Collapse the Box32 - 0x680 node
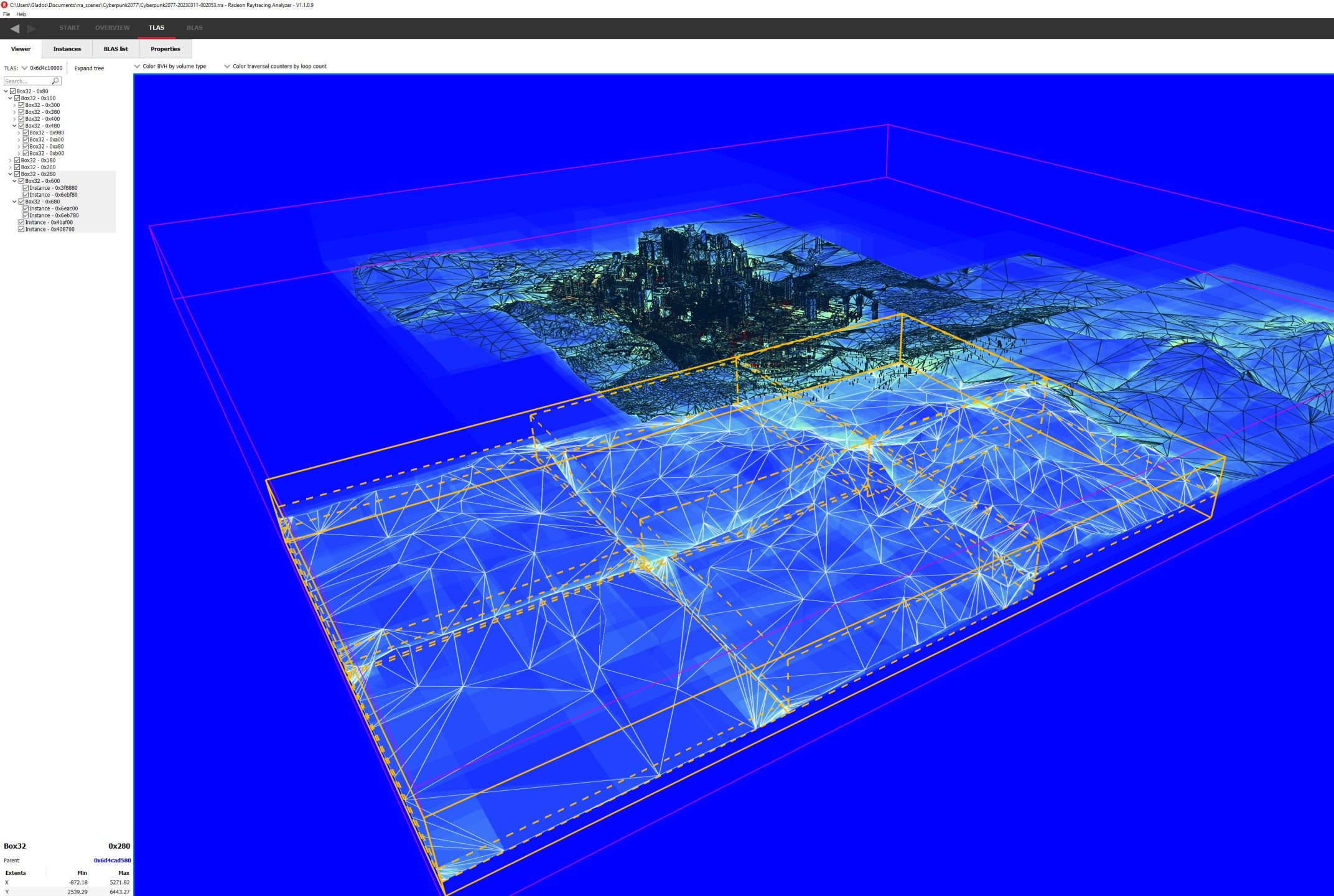 [x=14, y=202]
